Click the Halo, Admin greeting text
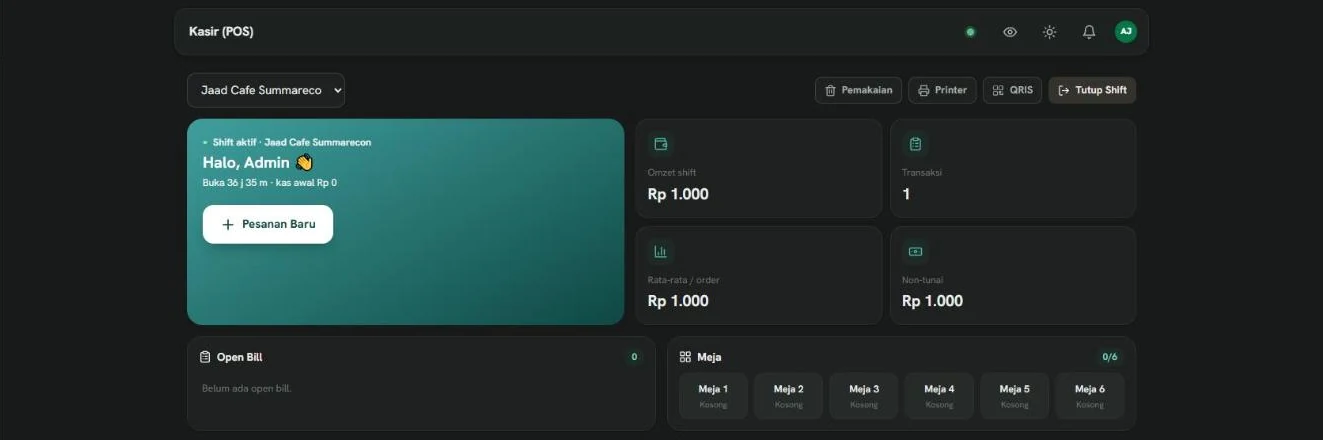 tap(258, 162)
